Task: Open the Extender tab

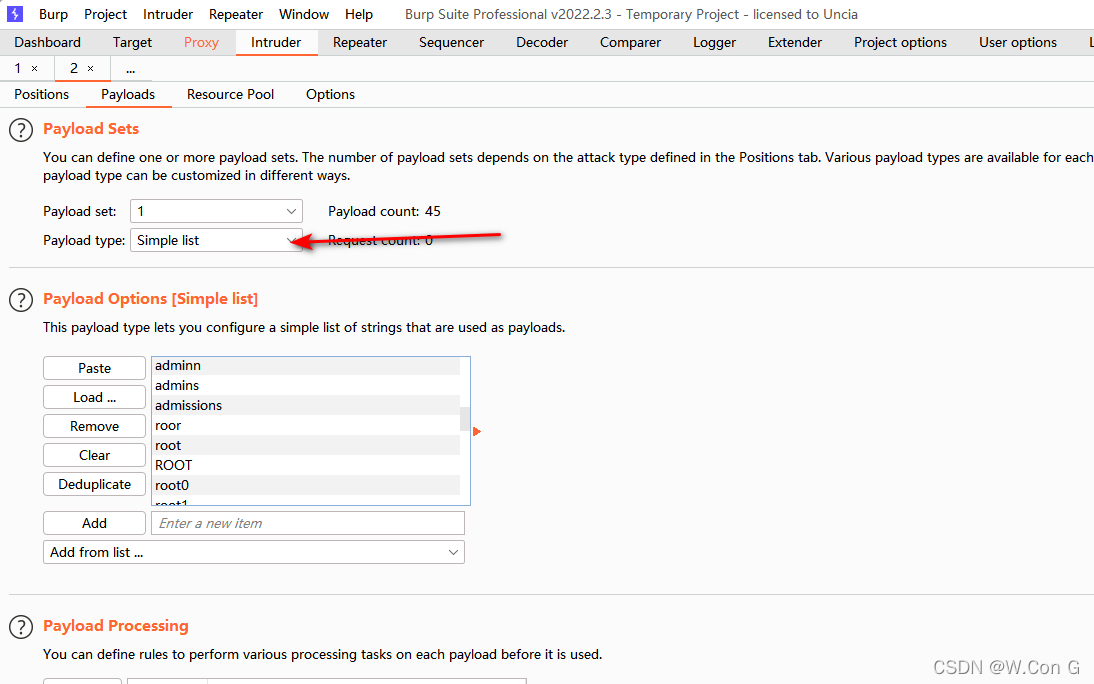Action: [795, 43]
